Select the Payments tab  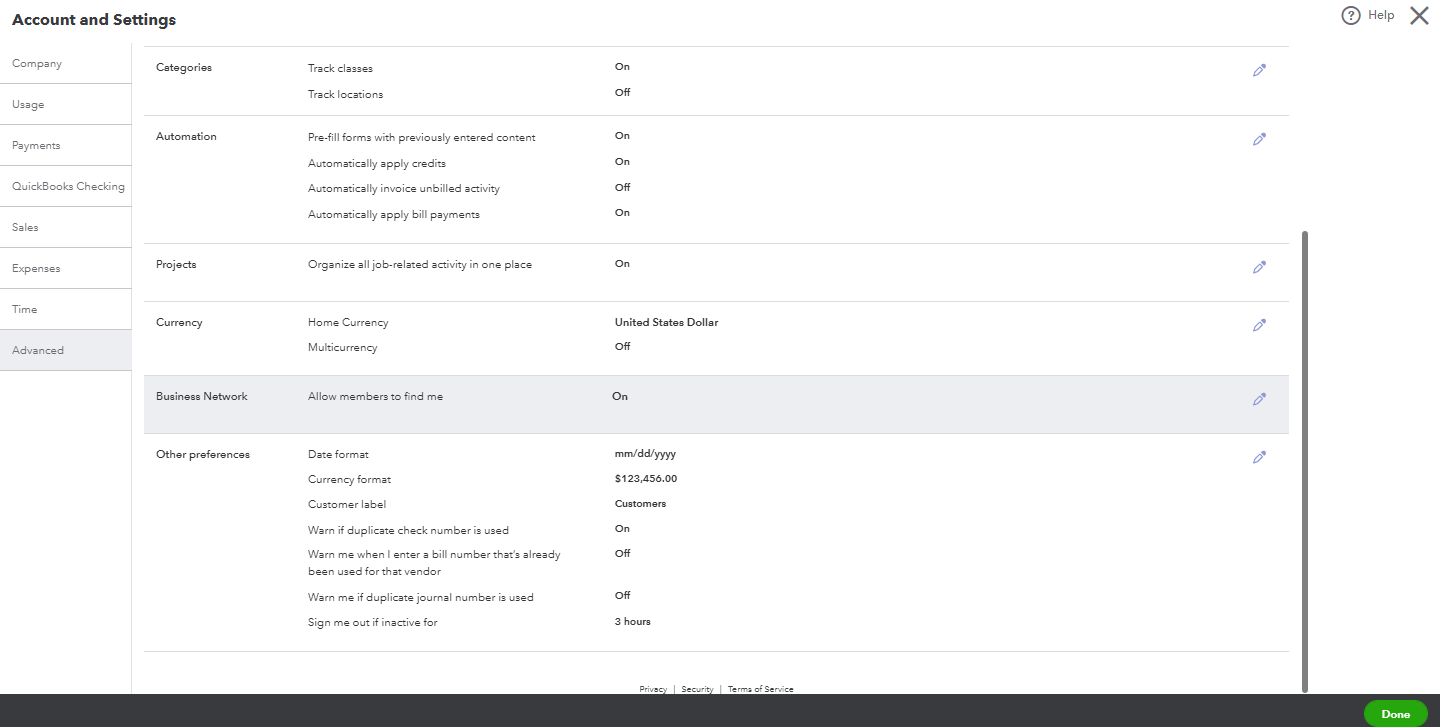point(36,144)
